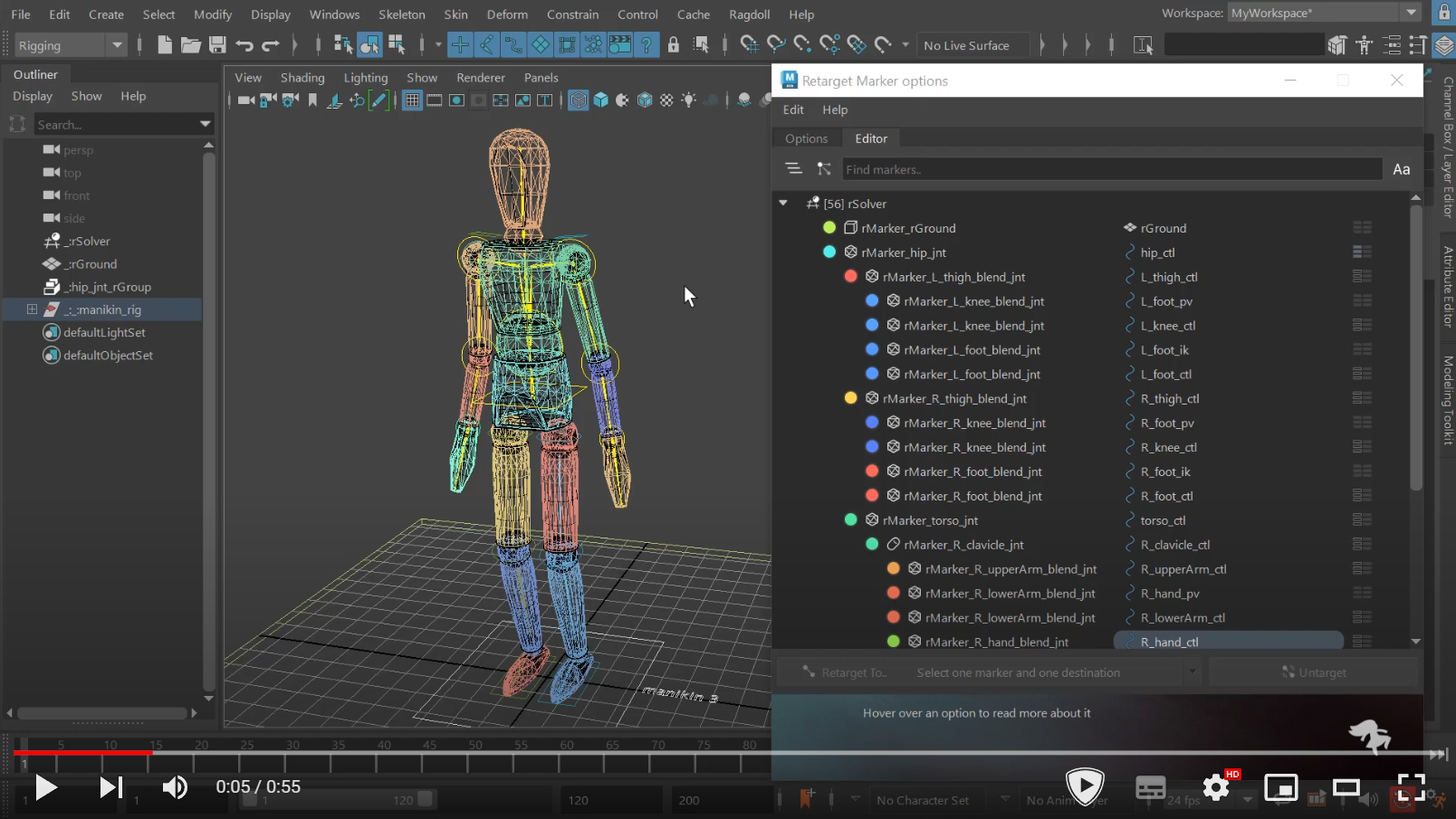Viewport: 1456px width, 819px height.
Task: Expand the manikin_rig outliner node
Action: coord(32,310)
